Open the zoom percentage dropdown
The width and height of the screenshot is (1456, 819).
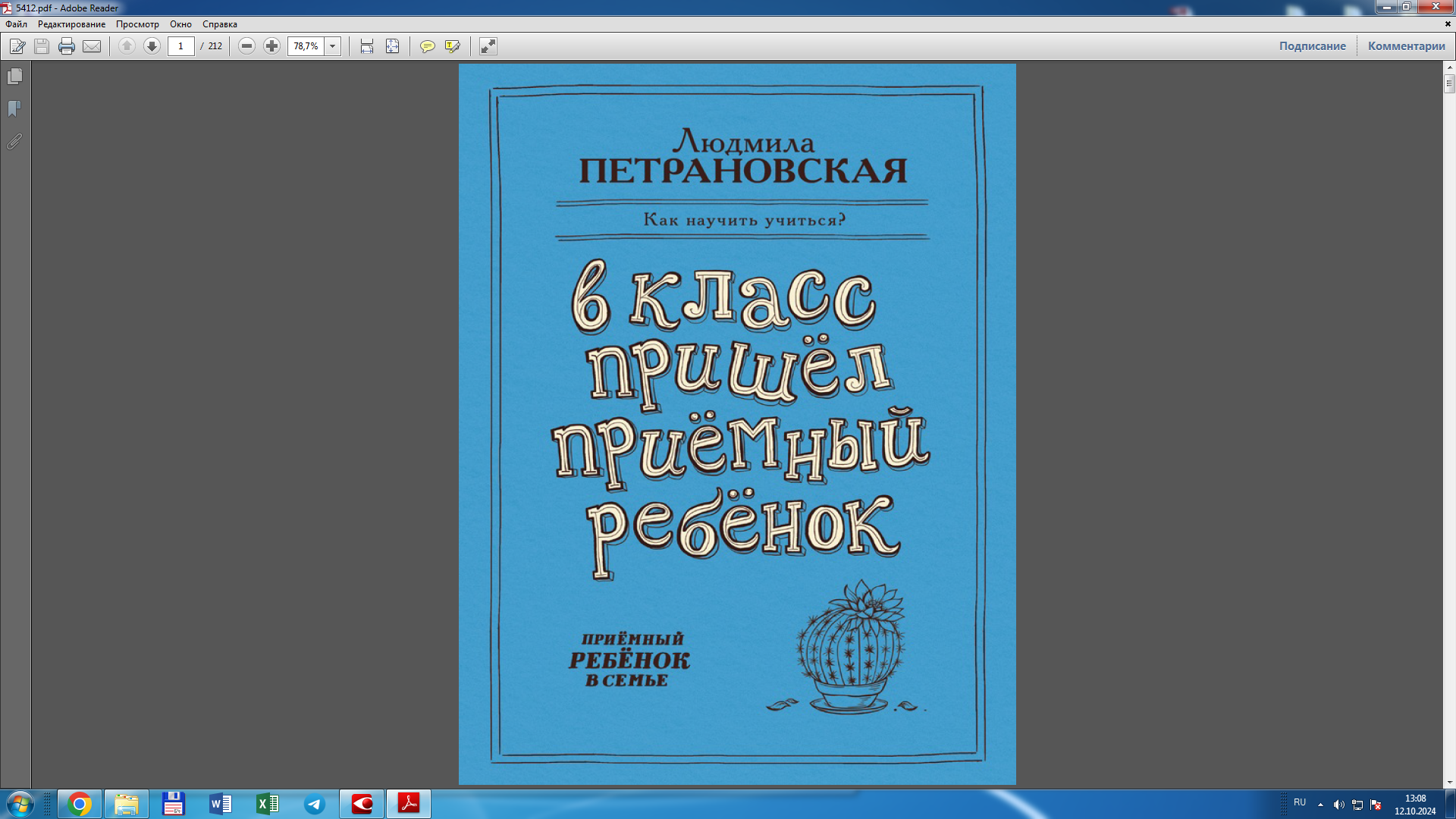332,46
